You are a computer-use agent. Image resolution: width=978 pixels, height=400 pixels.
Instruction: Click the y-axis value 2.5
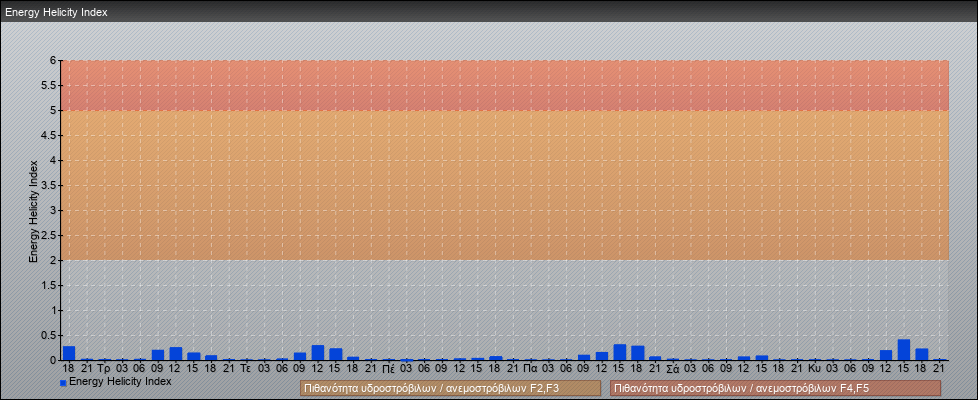(x=49, y=235)
